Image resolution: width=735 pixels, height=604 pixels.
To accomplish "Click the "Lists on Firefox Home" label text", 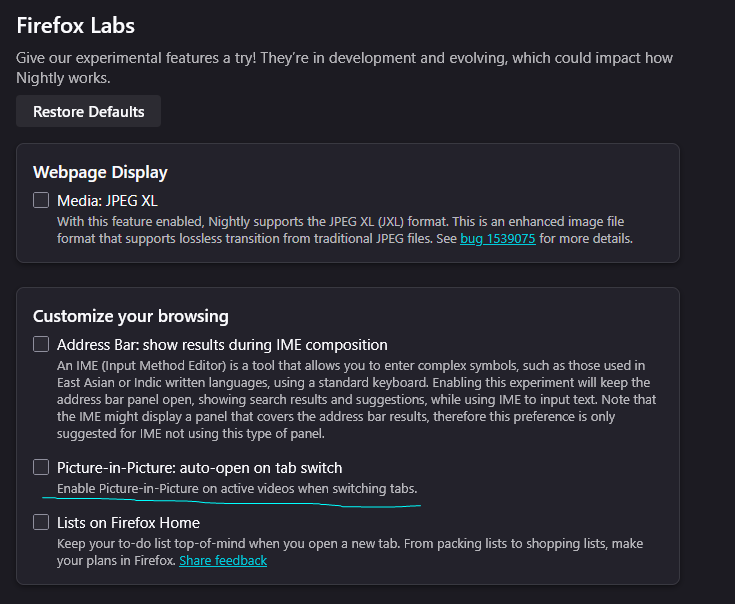I will (x=128, y=522).
